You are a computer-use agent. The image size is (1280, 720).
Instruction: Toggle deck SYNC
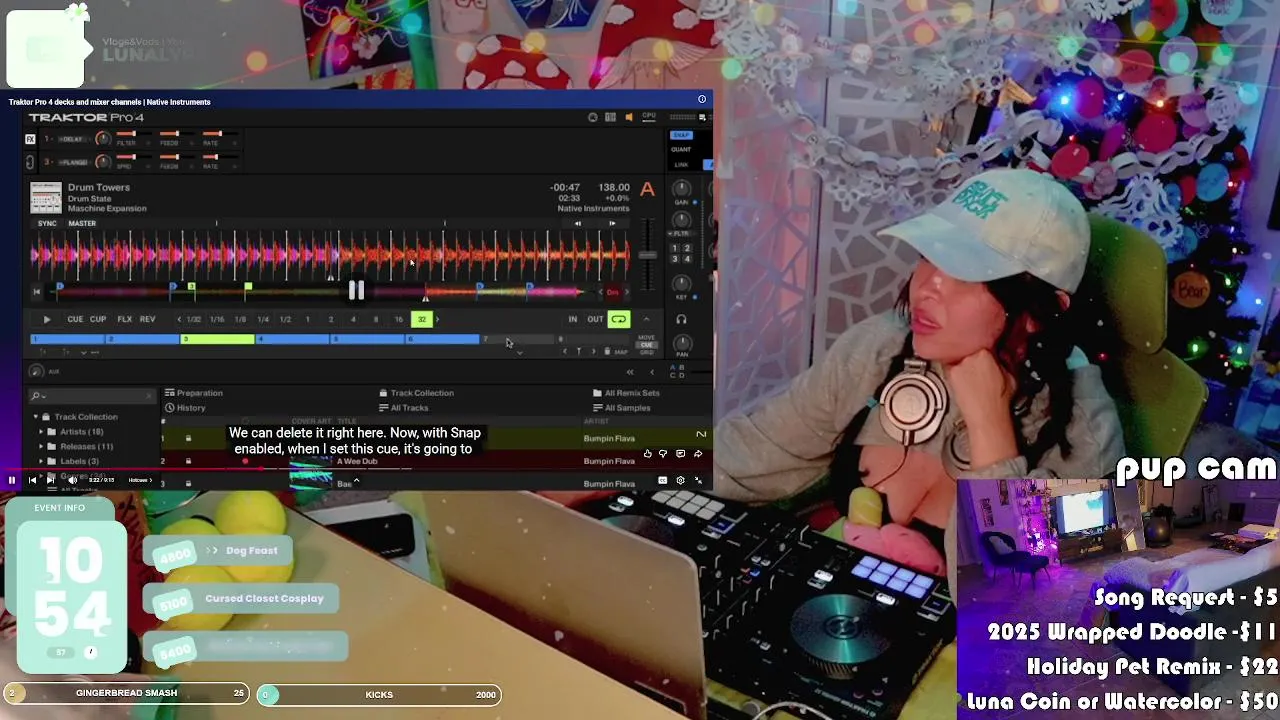point(47,223)
